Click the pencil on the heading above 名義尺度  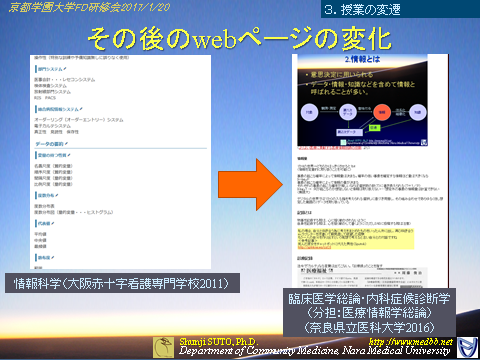(69, 155)
